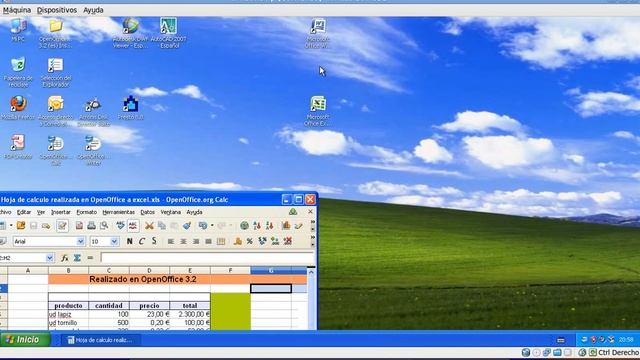Click the Mozilla Firefox desktop icon
The image size is (640, 360).
pyautogui.click(x=18, y=108)
